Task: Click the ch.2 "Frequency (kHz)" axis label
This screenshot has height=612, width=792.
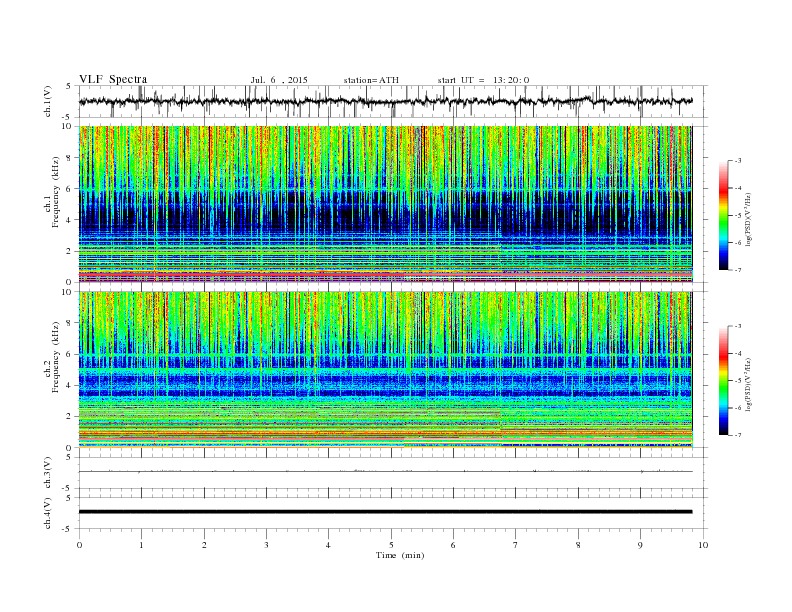Action: click(56, 358)
